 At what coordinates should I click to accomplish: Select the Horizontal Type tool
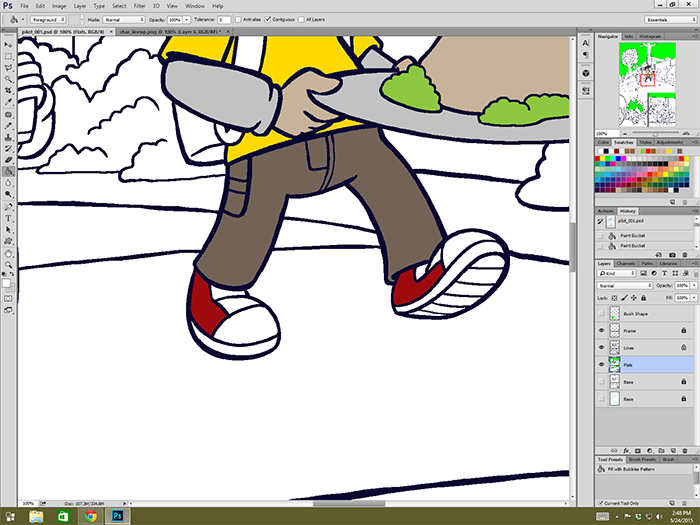pos(8,218)
